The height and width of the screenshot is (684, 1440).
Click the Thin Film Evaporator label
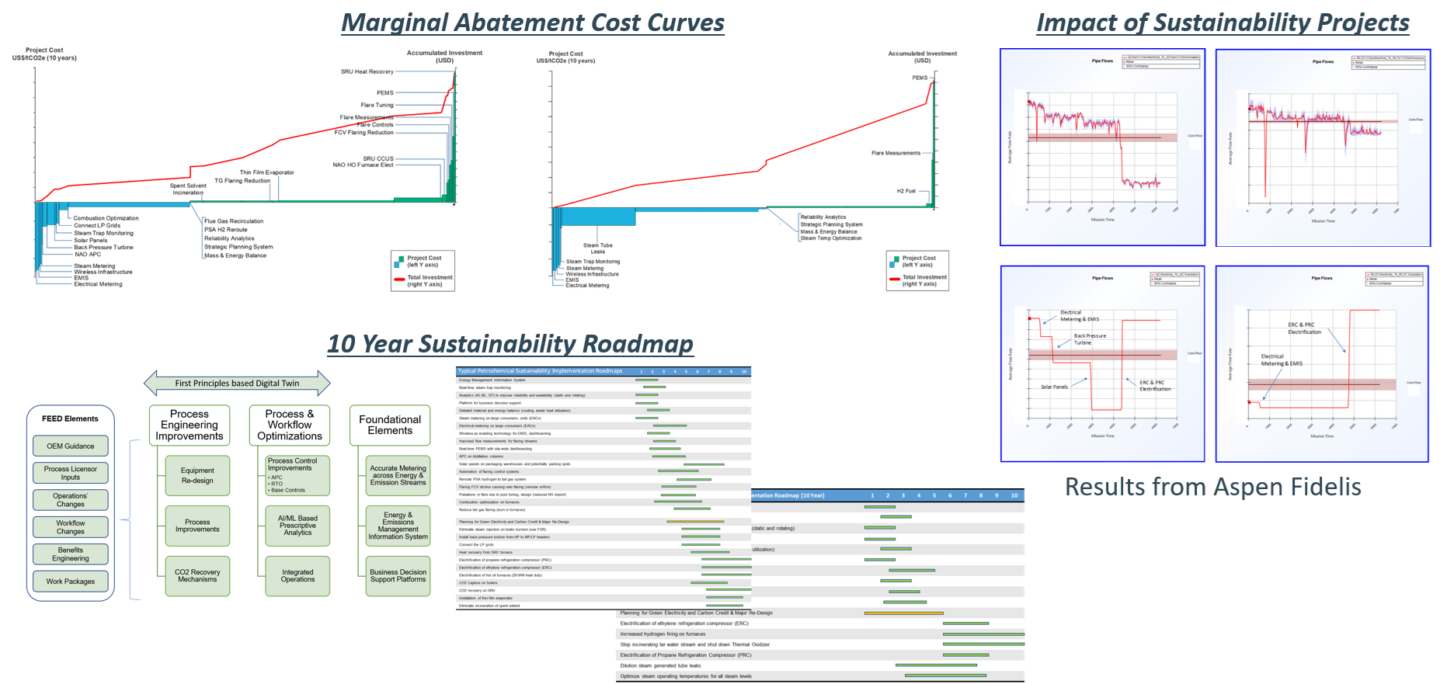266,174
